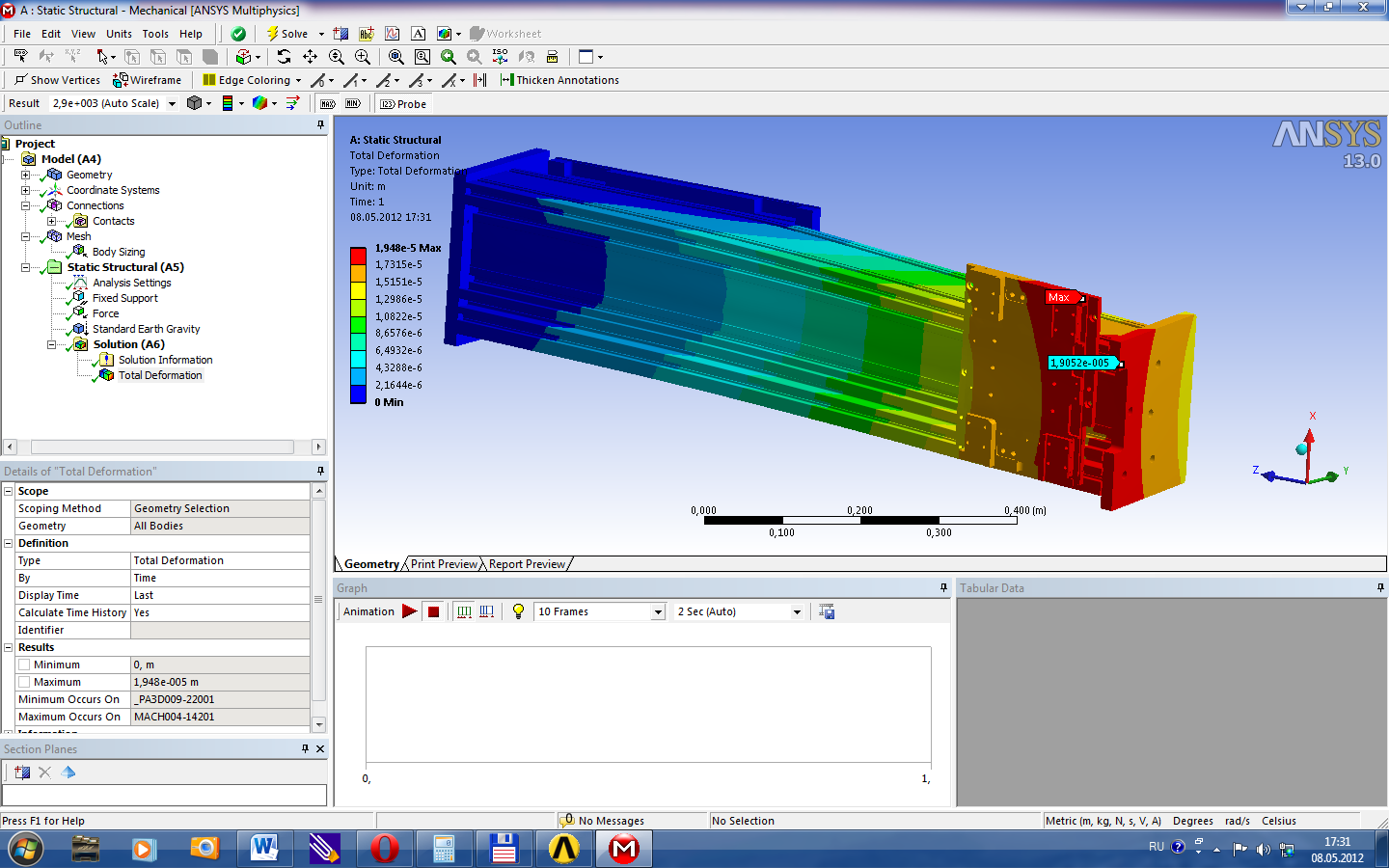Switch to the Print Preview tab
The height and width of the screenshot is (868, 1389).
(x=444, y=564)
